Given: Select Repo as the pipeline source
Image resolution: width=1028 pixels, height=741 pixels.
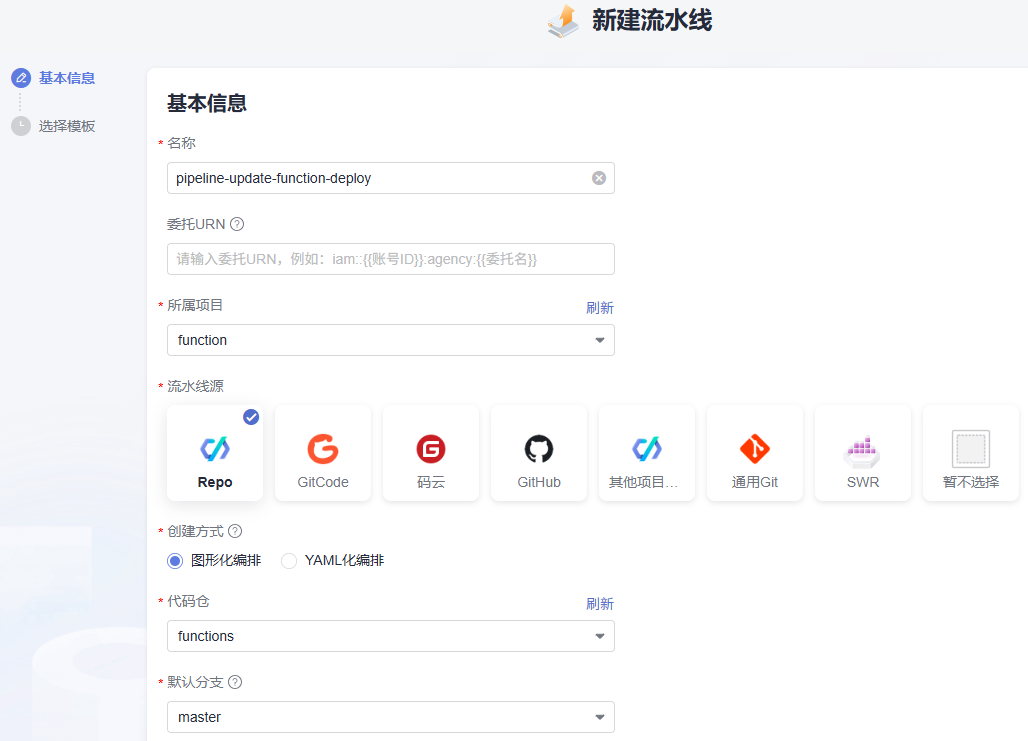Looking at the screenshot, I should coord(215,452).
